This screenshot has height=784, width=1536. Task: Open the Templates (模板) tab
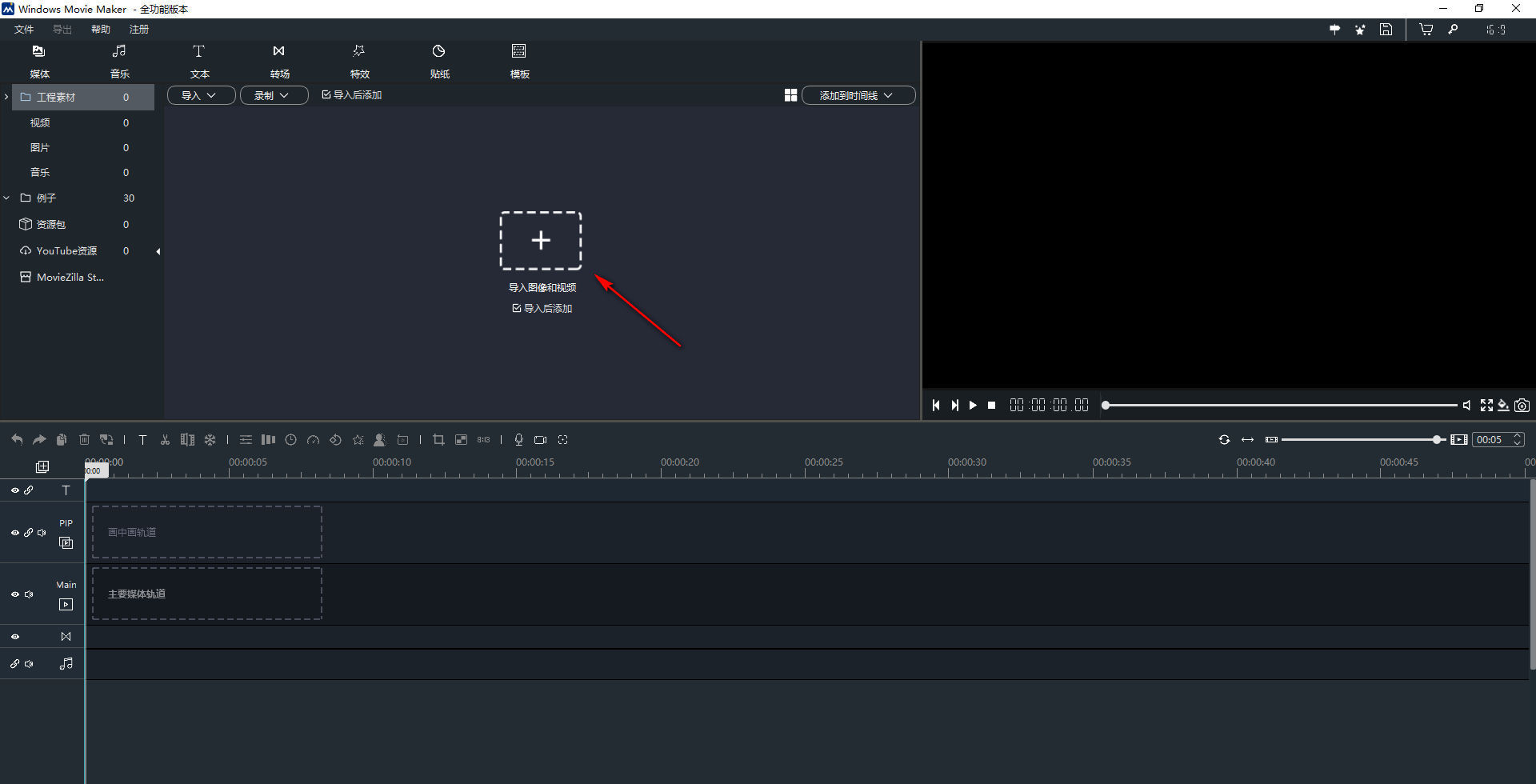coord(519,61)
